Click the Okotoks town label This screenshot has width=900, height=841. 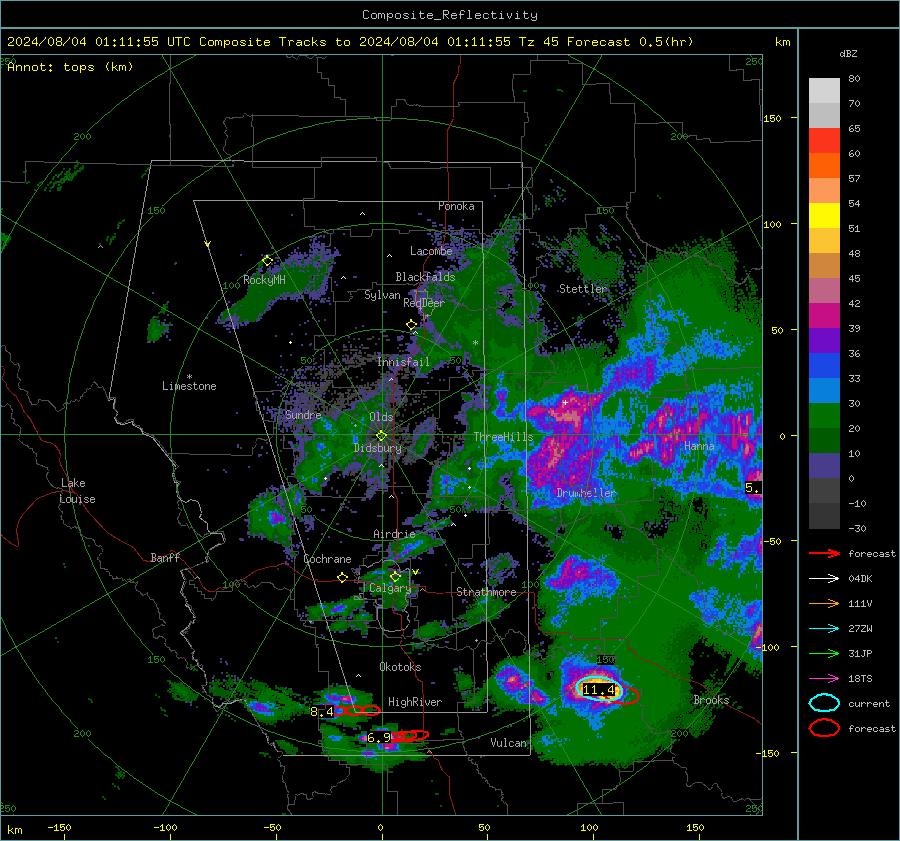400,667
